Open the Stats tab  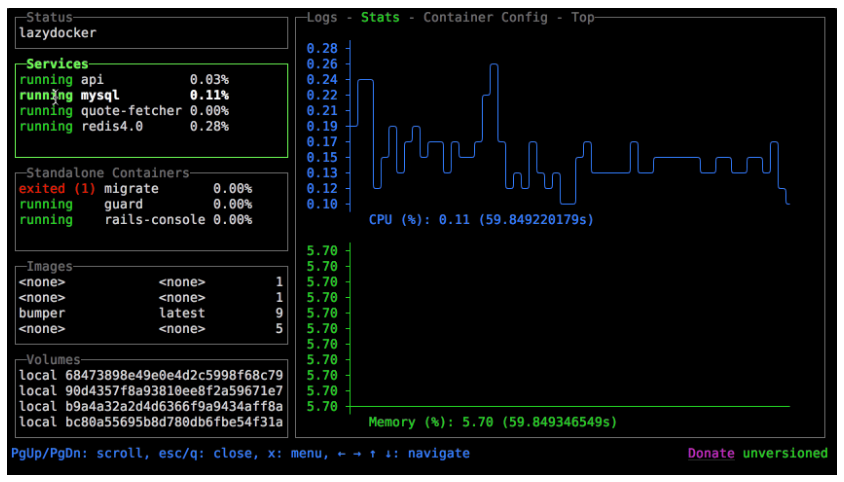[x=380, y=18]
